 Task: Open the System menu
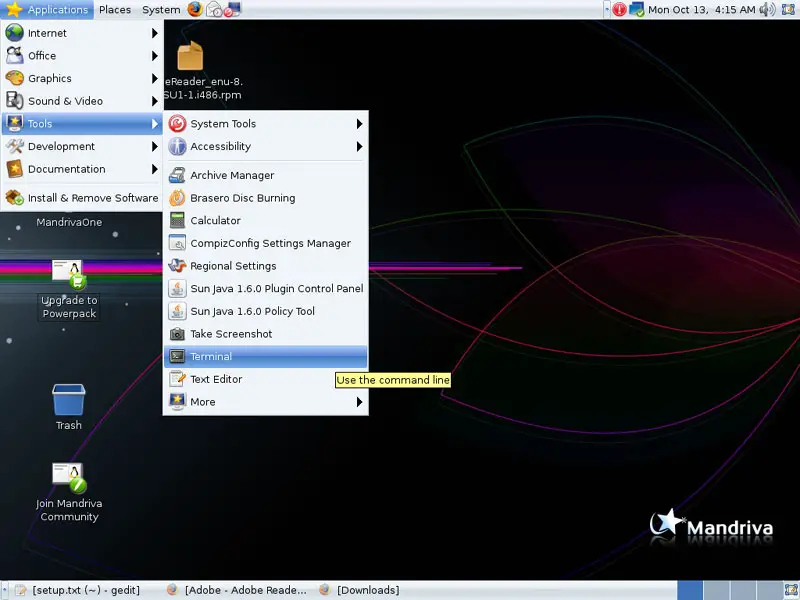pyautogui.click(x=161, y=9)
